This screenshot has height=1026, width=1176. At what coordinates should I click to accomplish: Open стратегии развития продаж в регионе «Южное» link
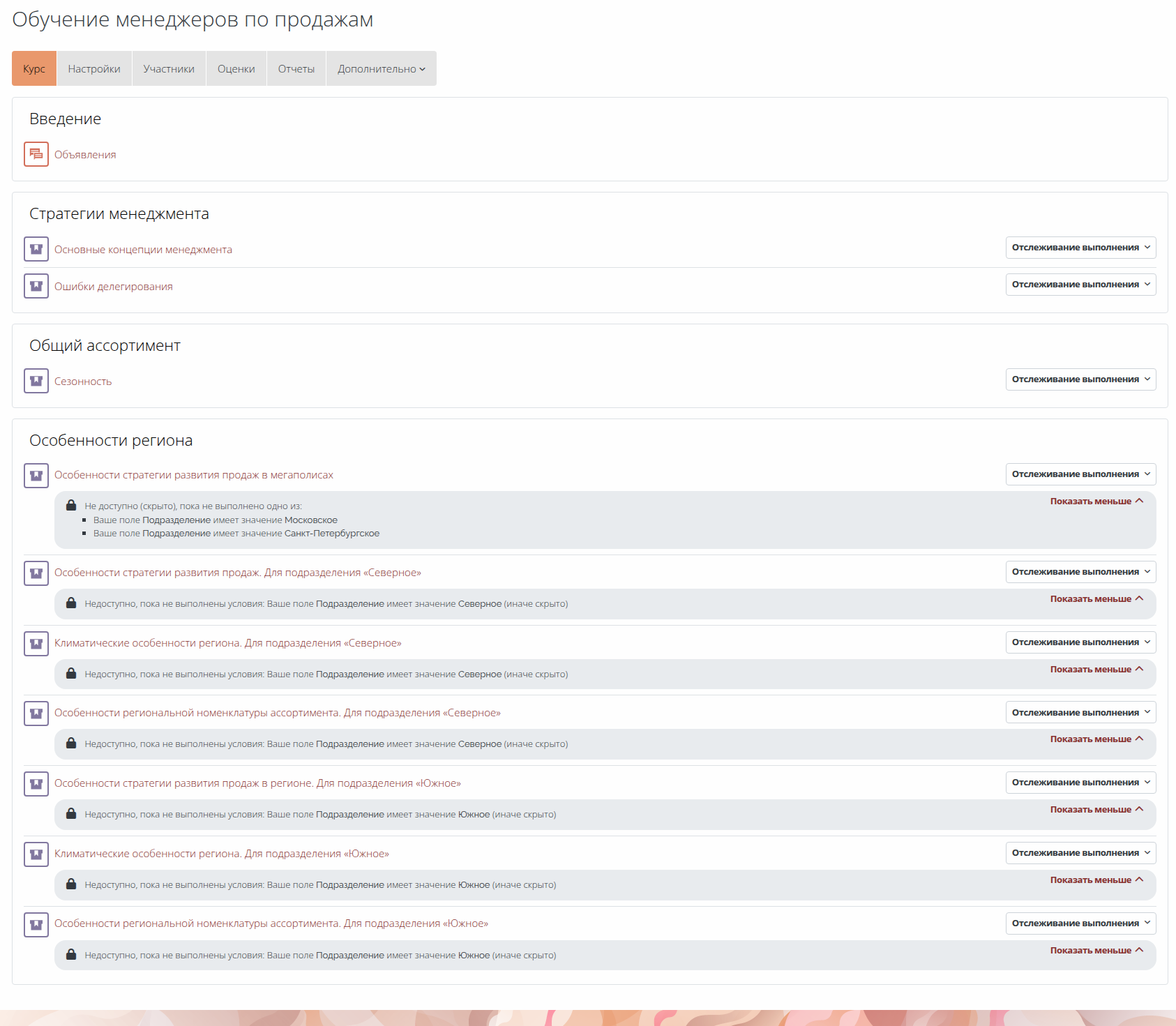coord(257,783)
